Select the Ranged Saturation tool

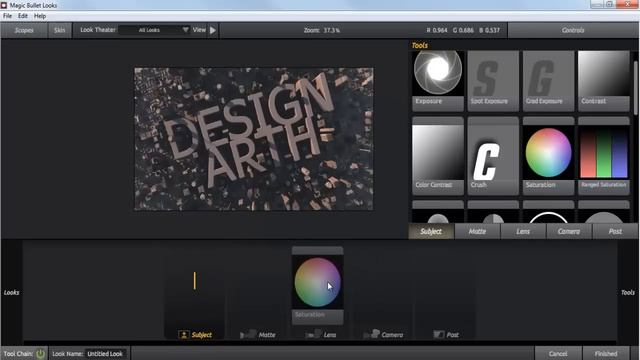point(604,156)
